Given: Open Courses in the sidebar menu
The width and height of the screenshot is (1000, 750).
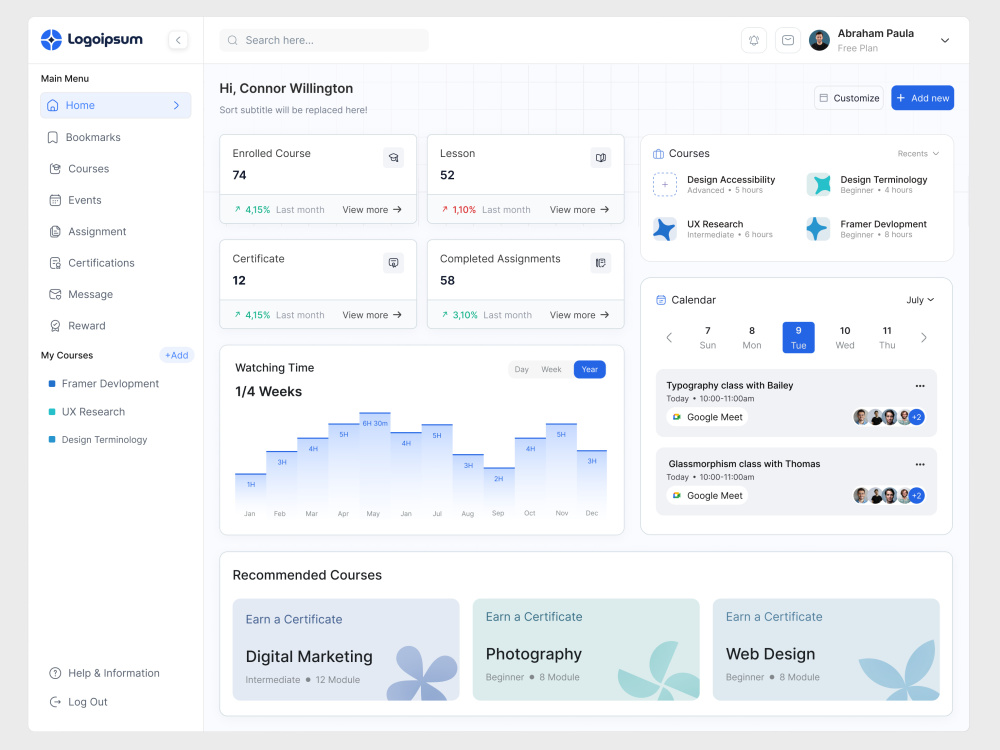Looking at the screenshot, I should (x=79, y=168).
